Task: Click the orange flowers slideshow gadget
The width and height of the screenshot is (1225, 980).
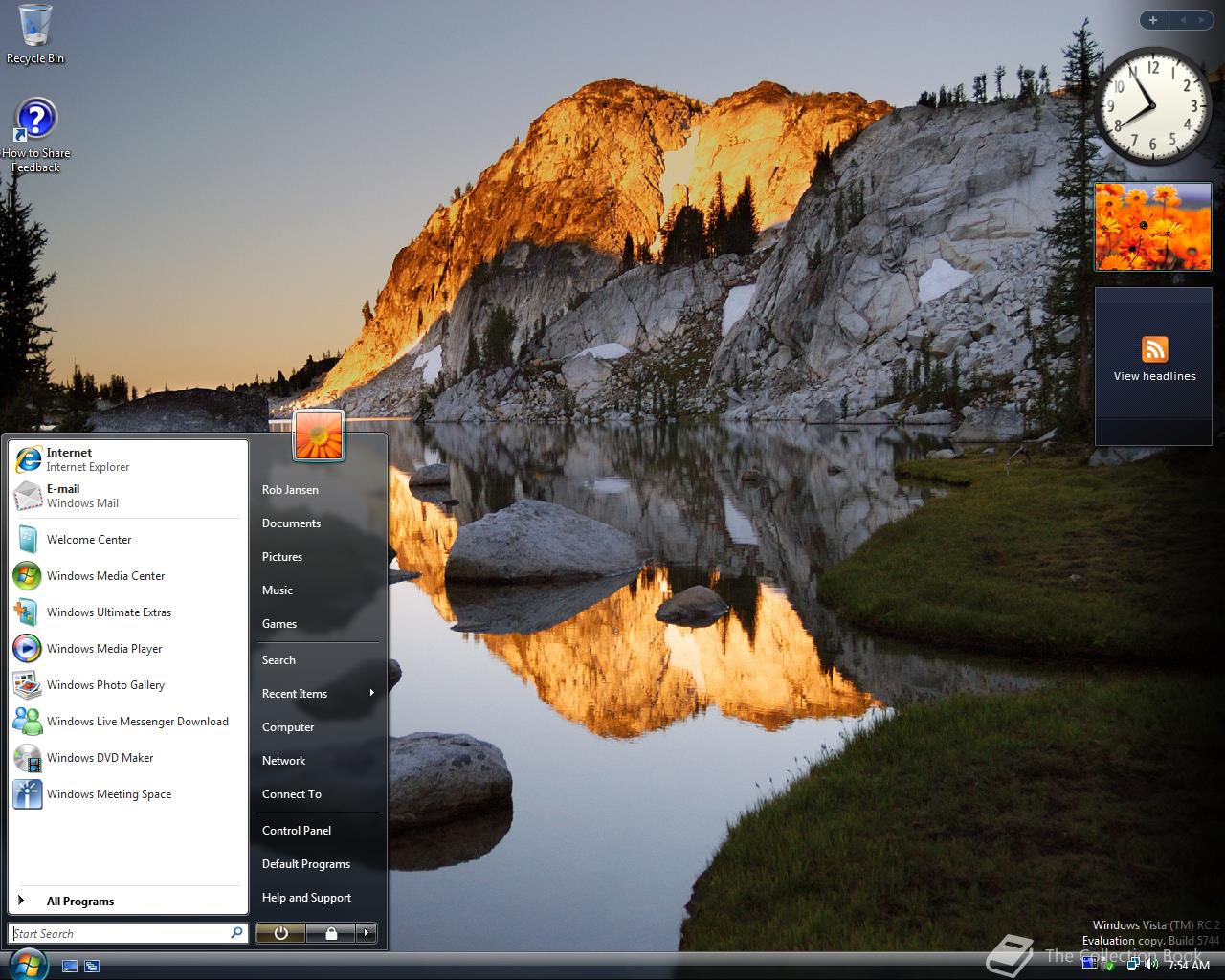Action: (1153, 227)
